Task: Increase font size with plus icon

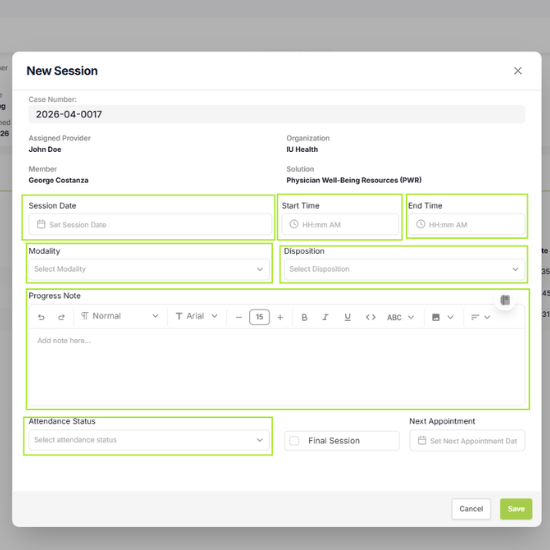Action: click(x=280, y=317)
